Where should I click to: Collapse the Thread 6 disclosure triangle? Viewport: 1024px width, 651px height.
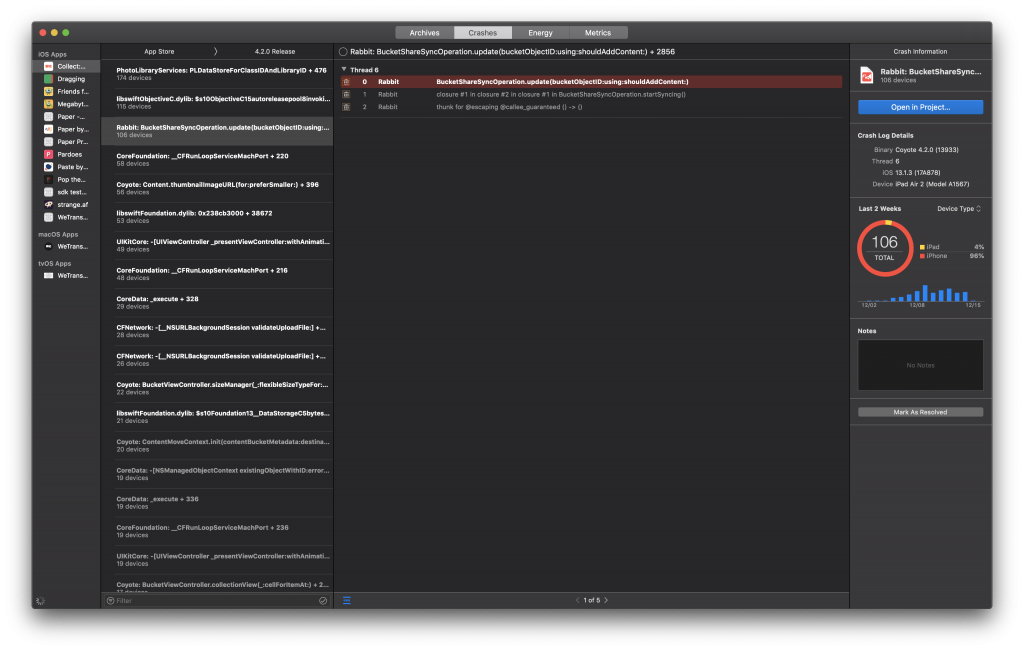click(343, 70)
